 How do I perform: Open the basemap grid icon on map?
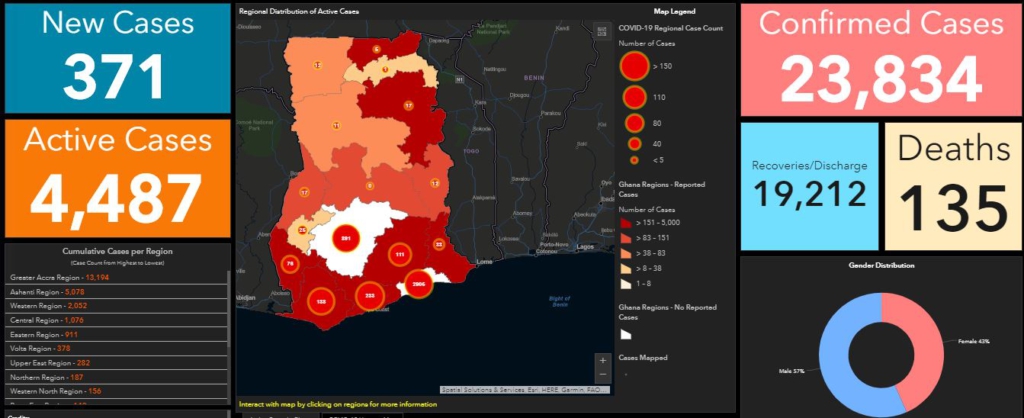601,32
